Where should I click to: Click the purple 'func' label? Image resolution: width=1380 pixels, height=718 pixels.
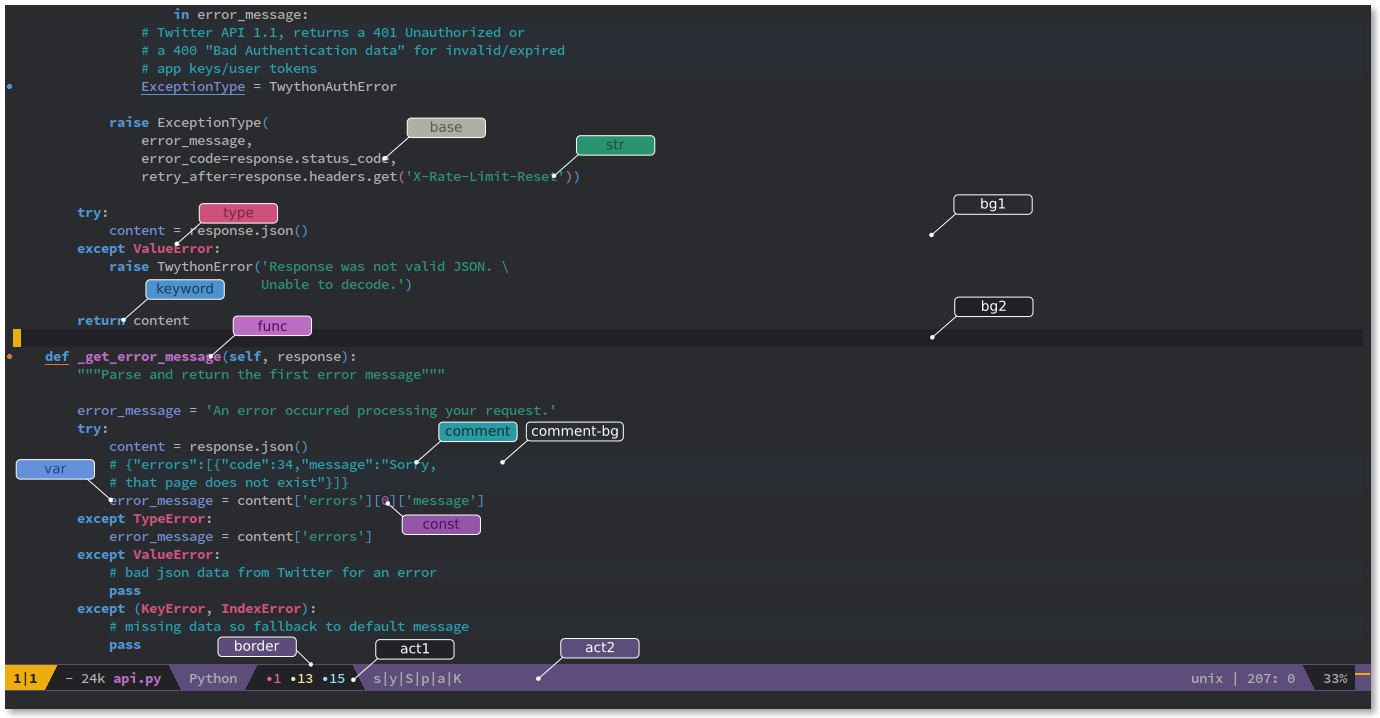click(272, 326)
